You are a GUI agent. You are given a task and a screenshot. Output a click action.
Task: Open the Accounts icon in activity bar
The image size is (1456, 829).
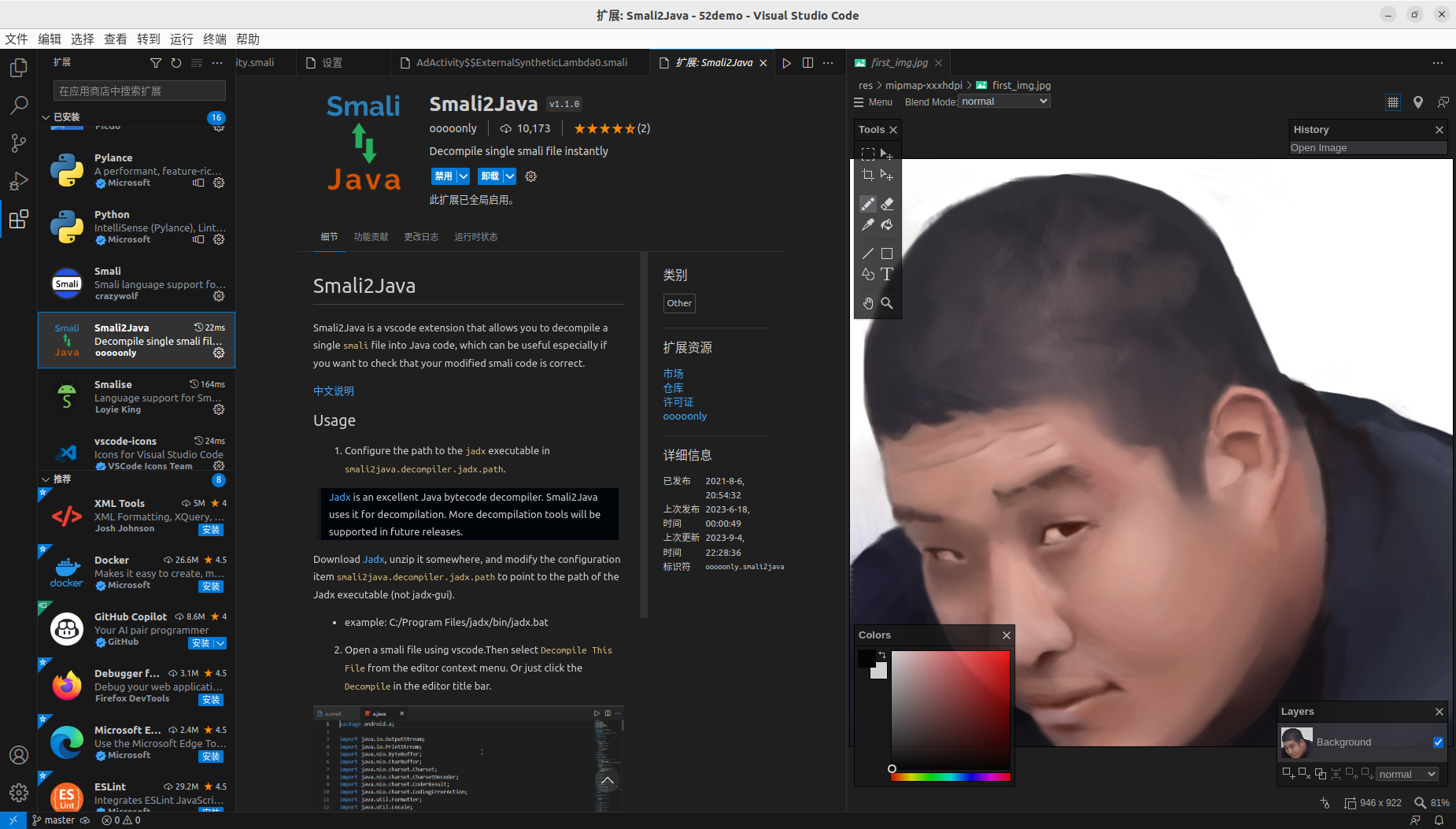[19, 755]
